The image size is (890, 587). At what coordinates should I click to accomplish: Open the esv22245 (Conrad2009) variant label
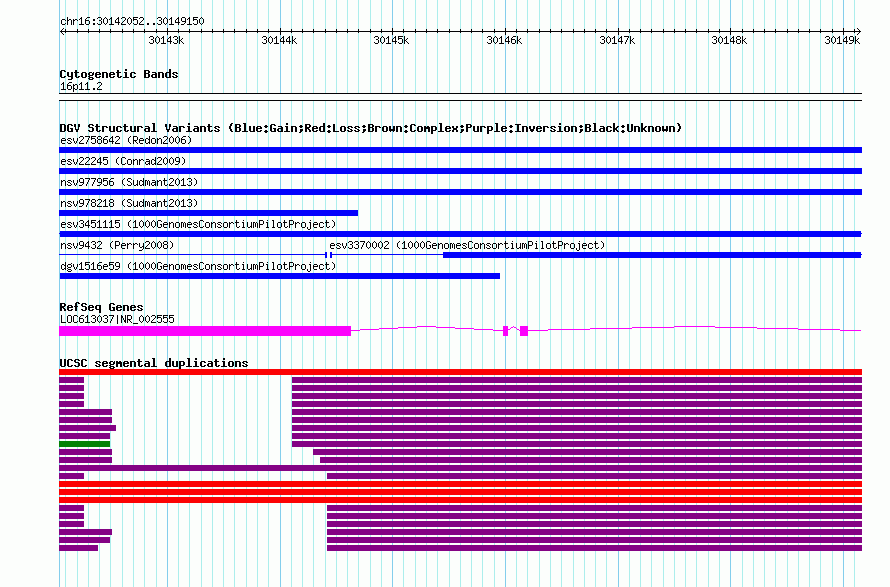123,161
